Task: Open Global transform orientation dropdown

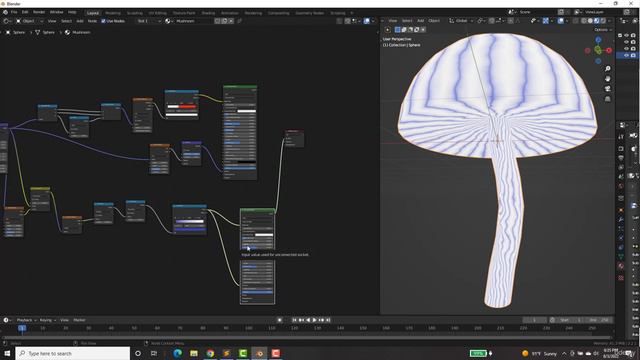Action: click(462, 20)
